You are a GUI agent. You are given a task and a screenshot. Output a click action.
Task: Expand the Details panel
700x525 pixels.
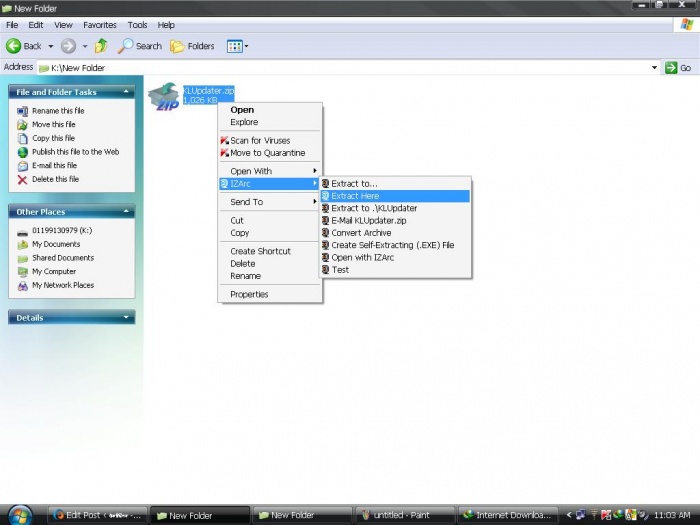[x=126, y=317]
